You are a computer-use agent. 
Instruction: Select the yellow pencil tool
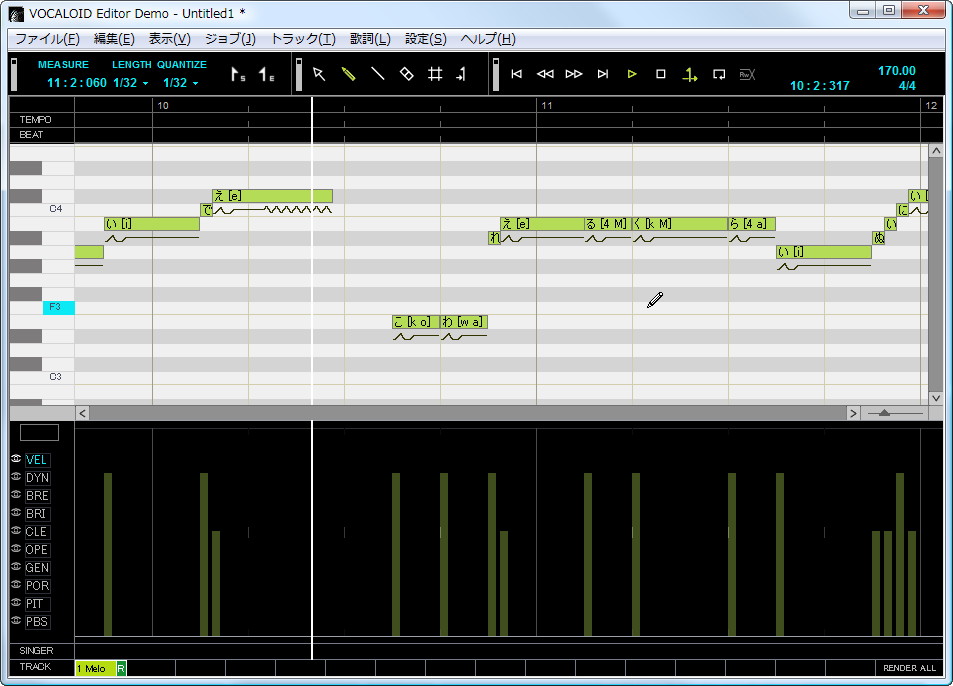point(348,74)
